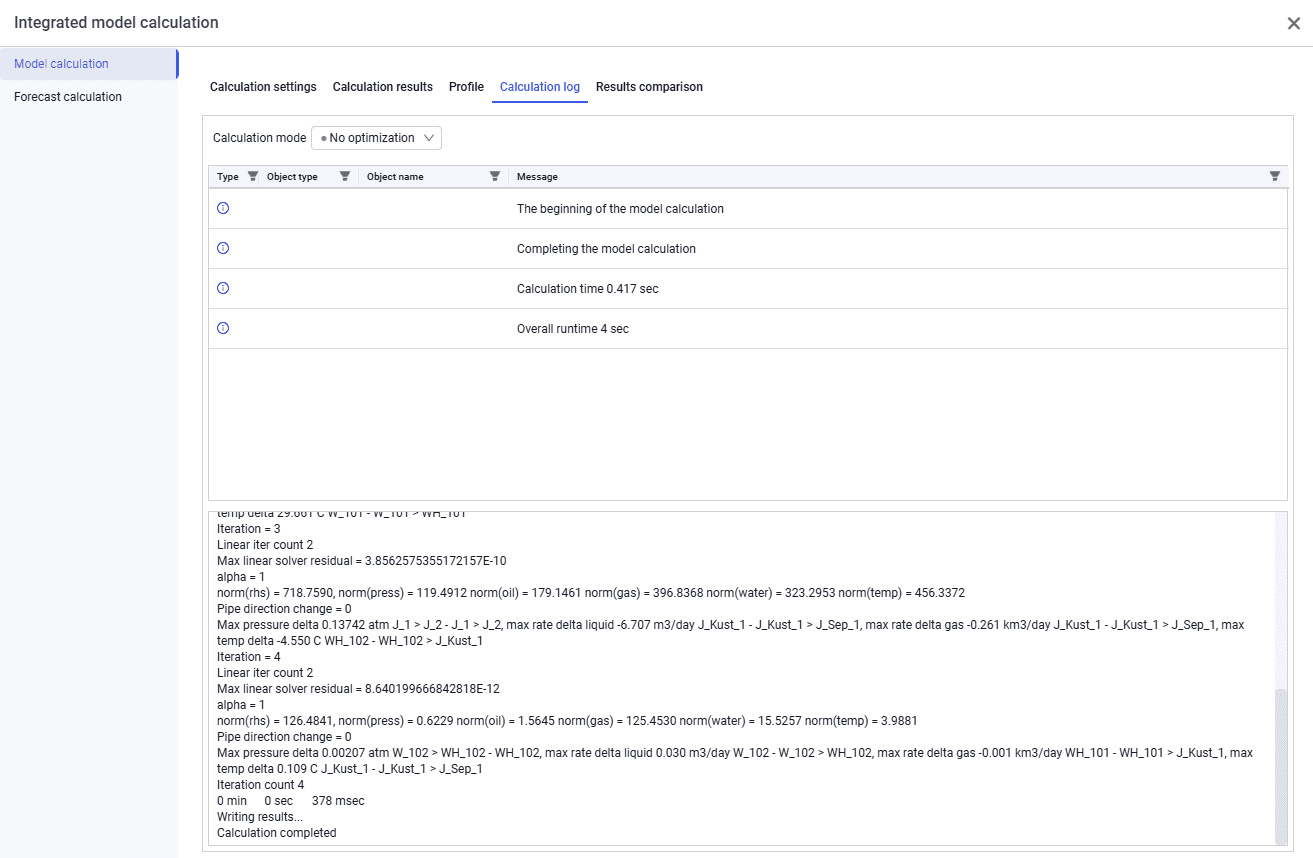Screen dimensions: 1313x858
Task: Click the filter icon in Type column
Action: click(253, 176)
